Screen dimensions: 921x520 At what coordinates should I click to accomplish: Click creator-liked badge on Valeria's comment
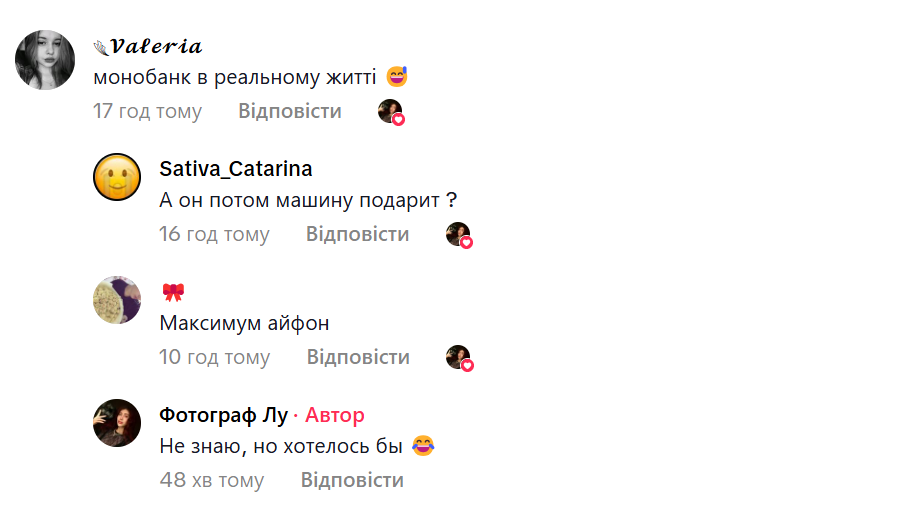pos(391,112)
